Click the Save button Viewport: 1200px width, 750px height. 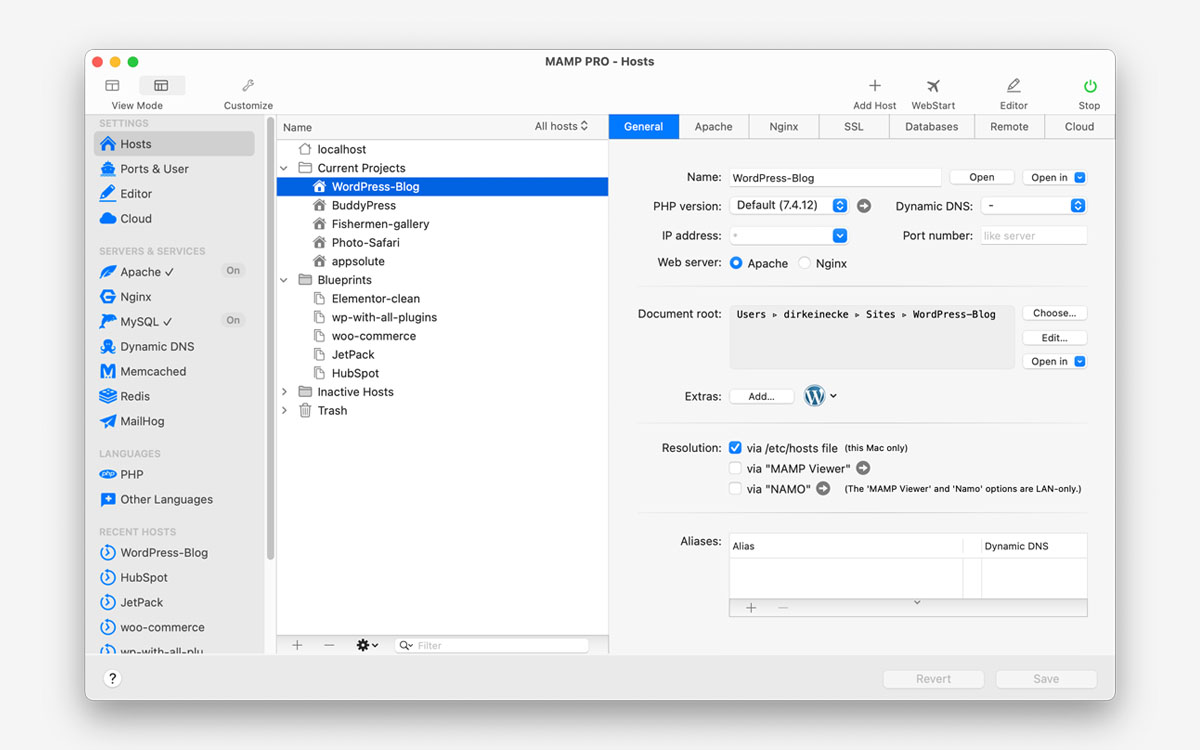pyautogui.click(x=1046, y=679)
